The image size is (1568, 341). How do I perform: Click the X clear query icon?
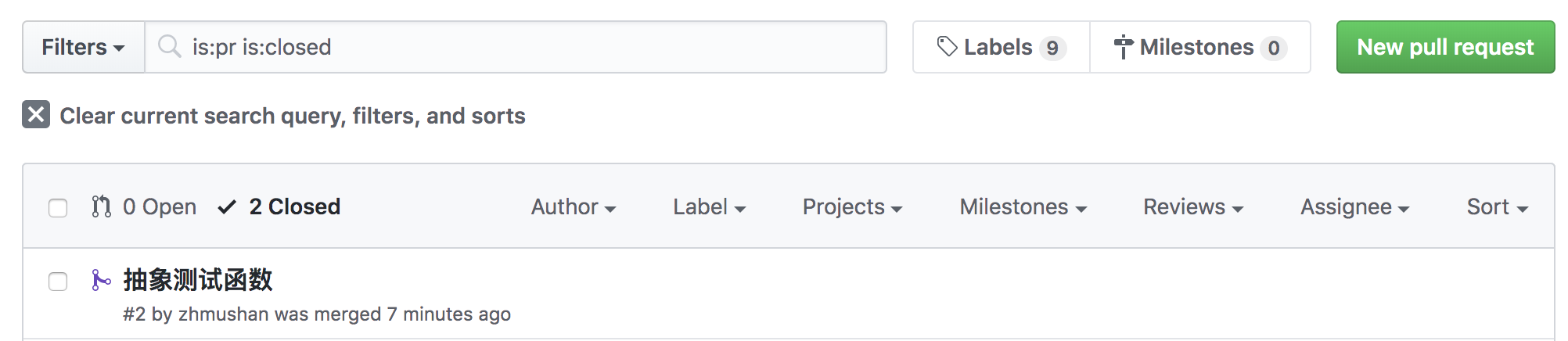click(x=36, y=115)
